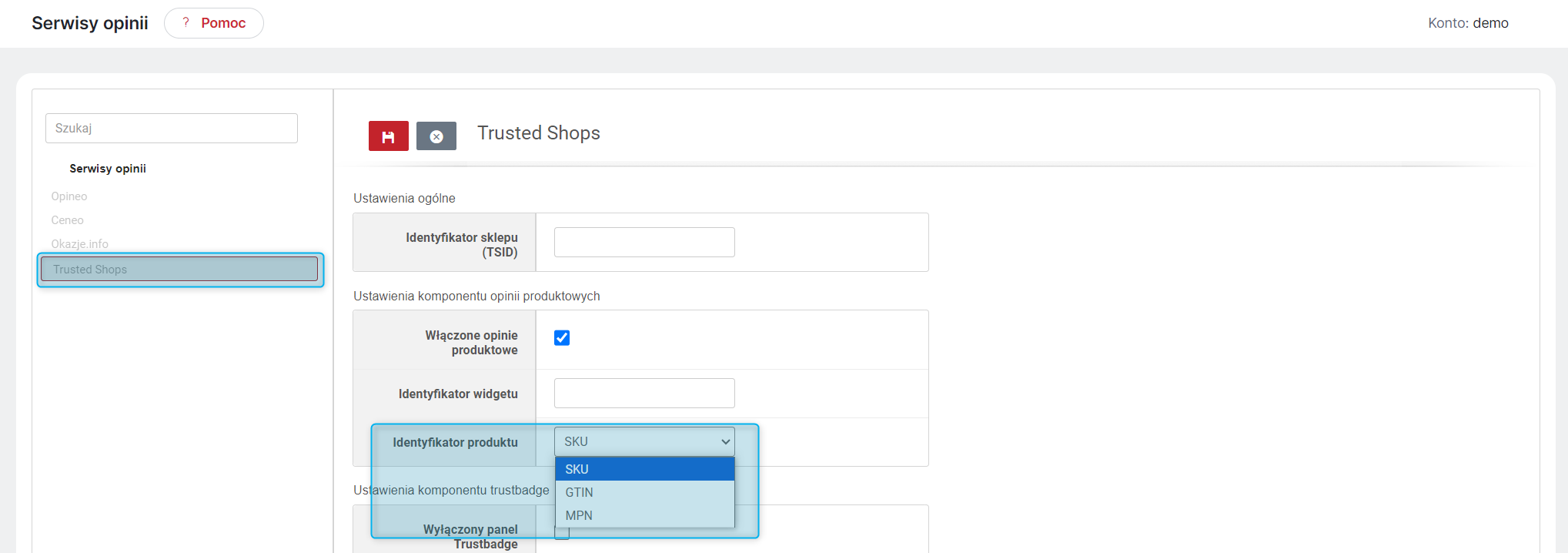Collapse the Identyfikator produktu dropdown
This screenshot has height=553, width=1568.
[x=644, y=441]
